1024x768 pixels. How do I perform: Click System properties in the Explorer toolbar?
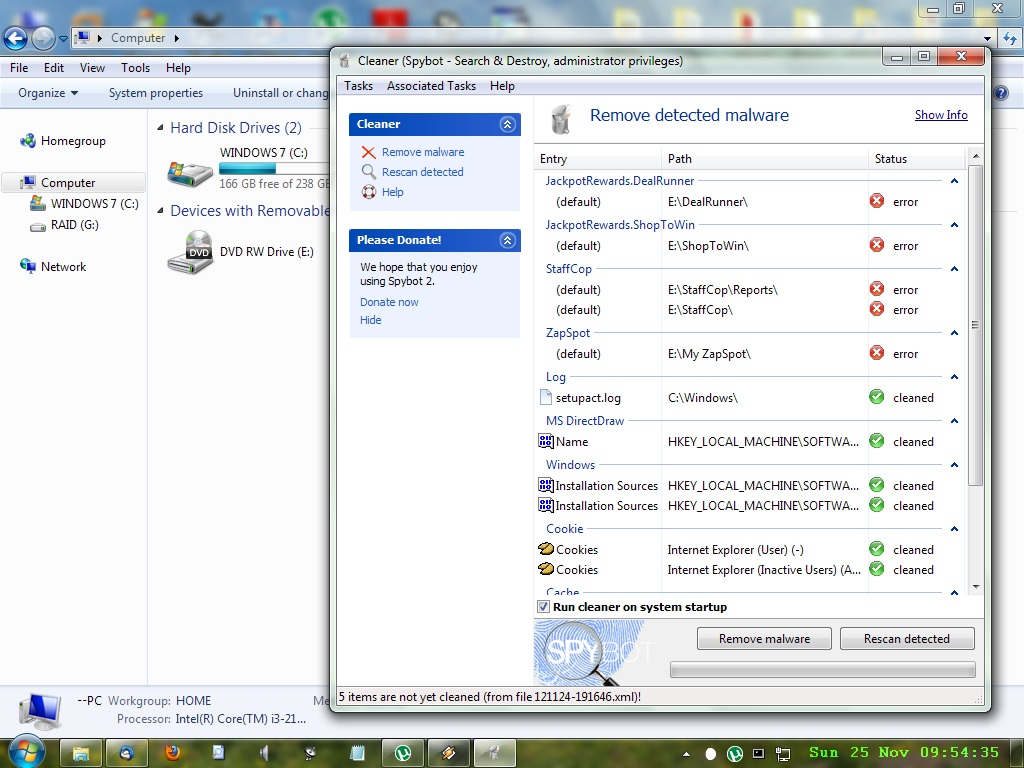point(155,93)
